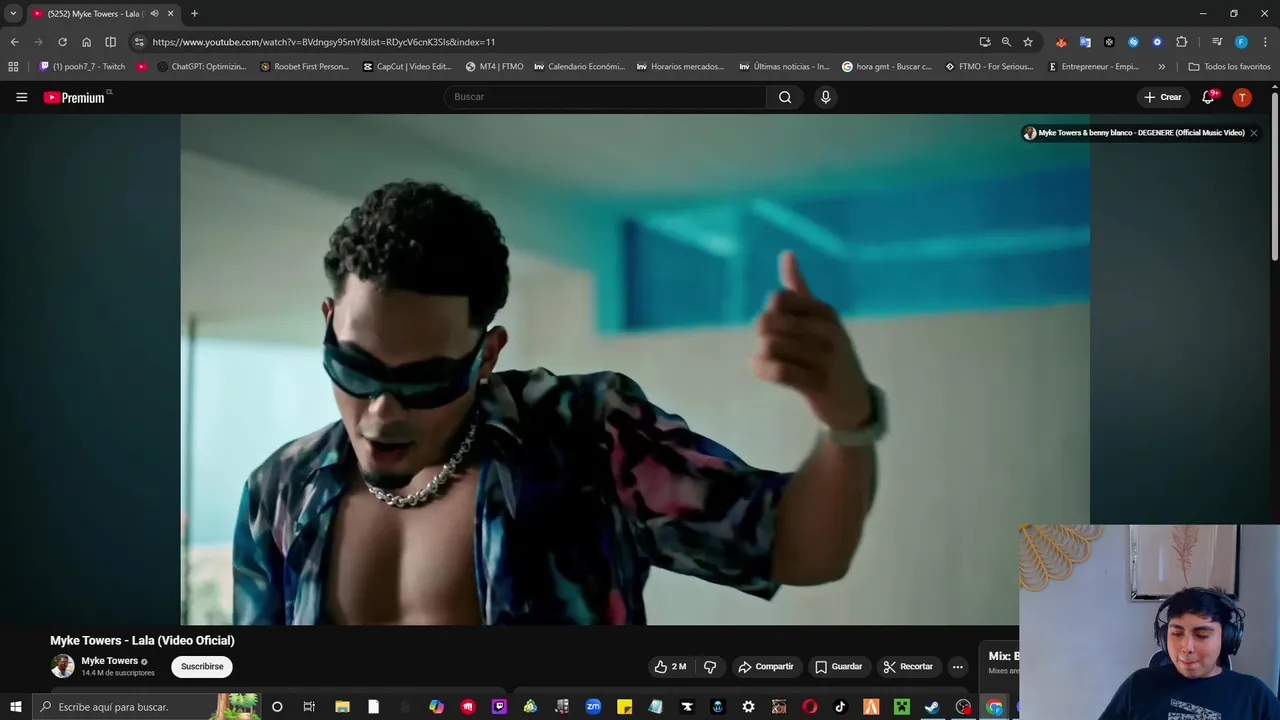Open the Extensions puzzle menu
The image size is (1280, 720).
[1182, 42]
